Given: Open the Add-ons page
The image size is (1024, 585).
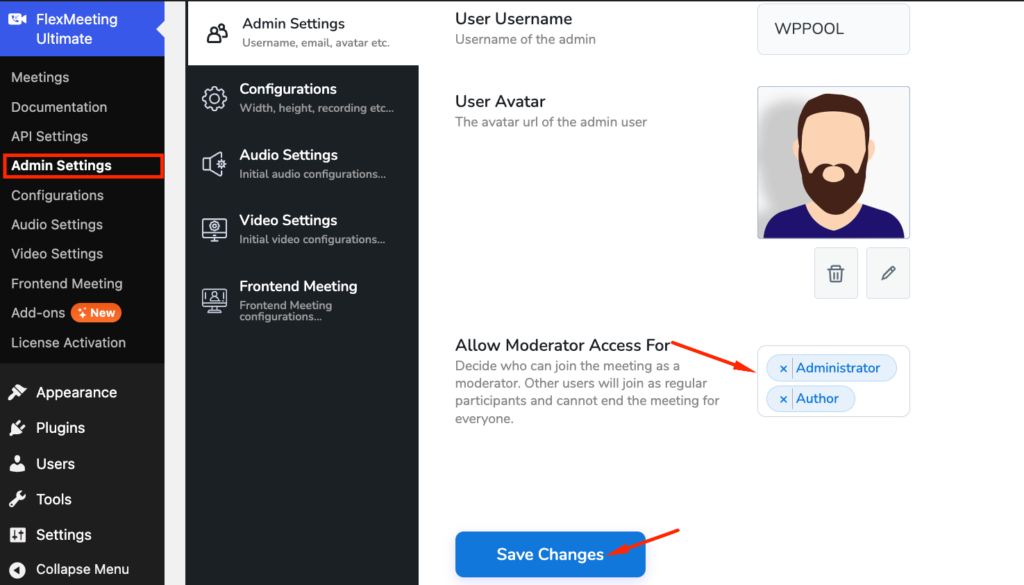Looking at the screenshot, I should 38,313.
